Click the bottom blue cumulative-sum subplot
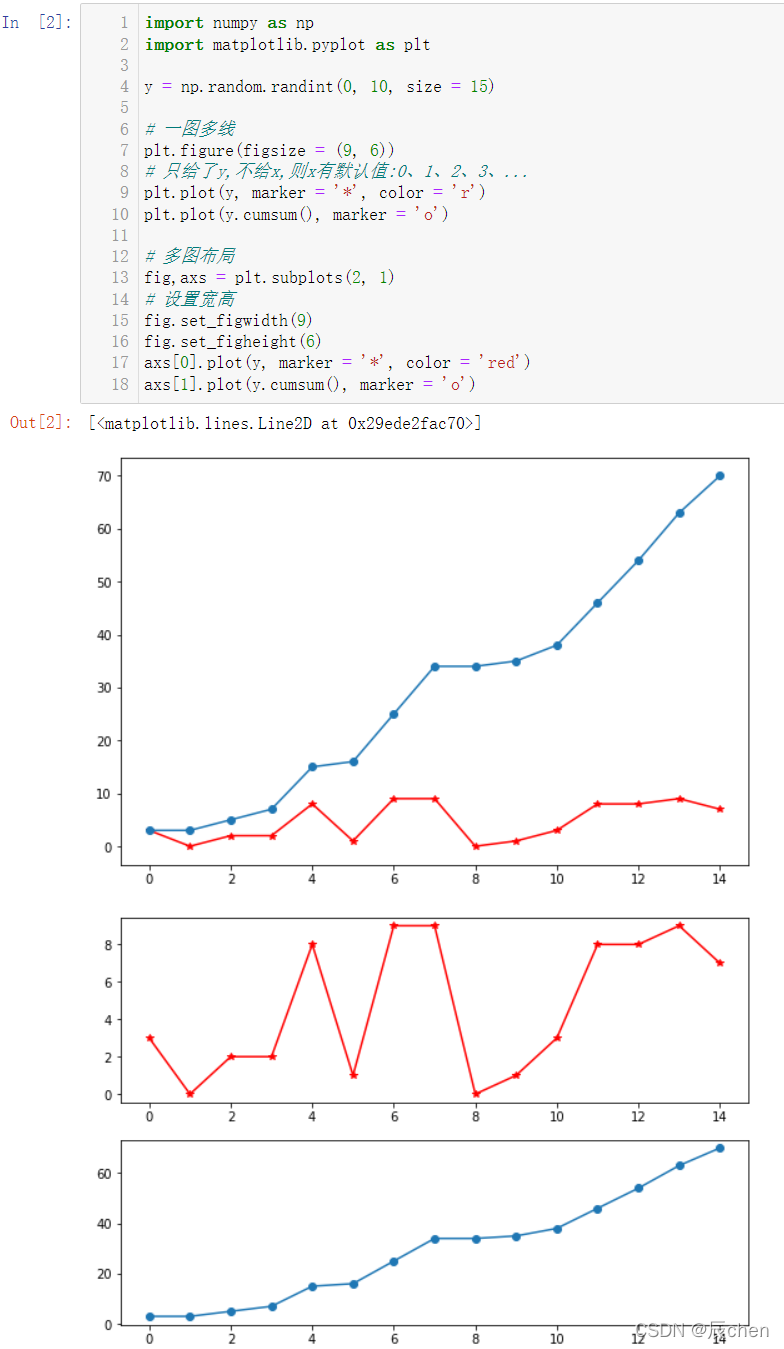The width and height of the screenshot is (784, 1349). 435,1232
